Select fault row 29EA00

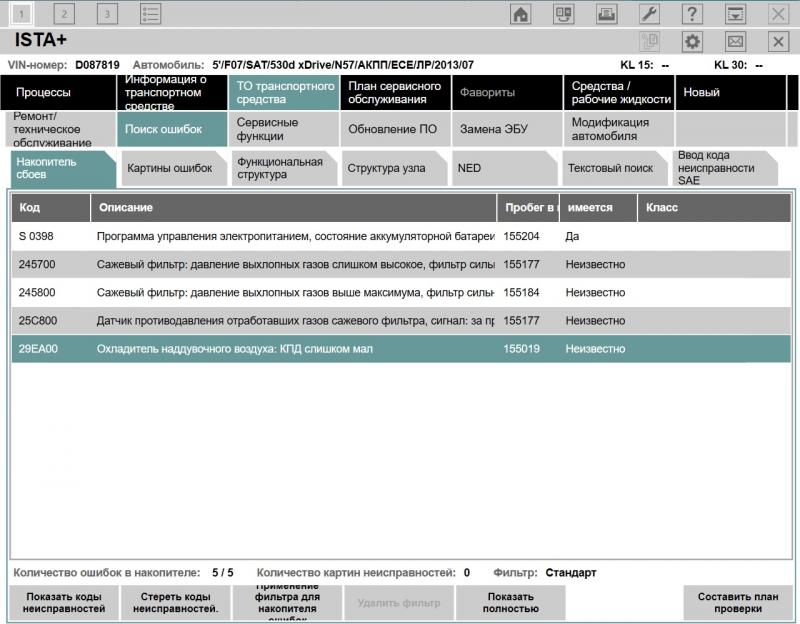tap(401, 349)
